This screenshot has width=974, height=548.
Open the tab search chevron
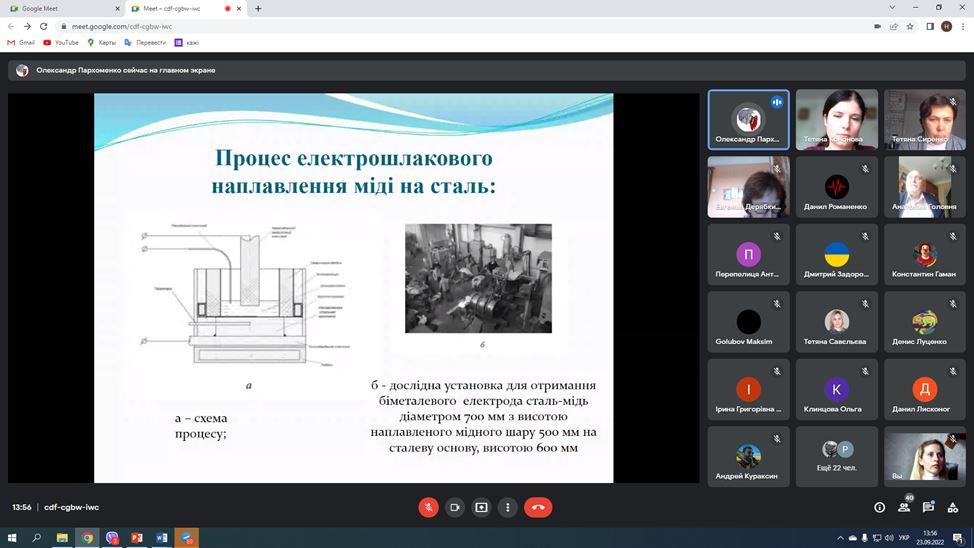[x=892, y=7]
